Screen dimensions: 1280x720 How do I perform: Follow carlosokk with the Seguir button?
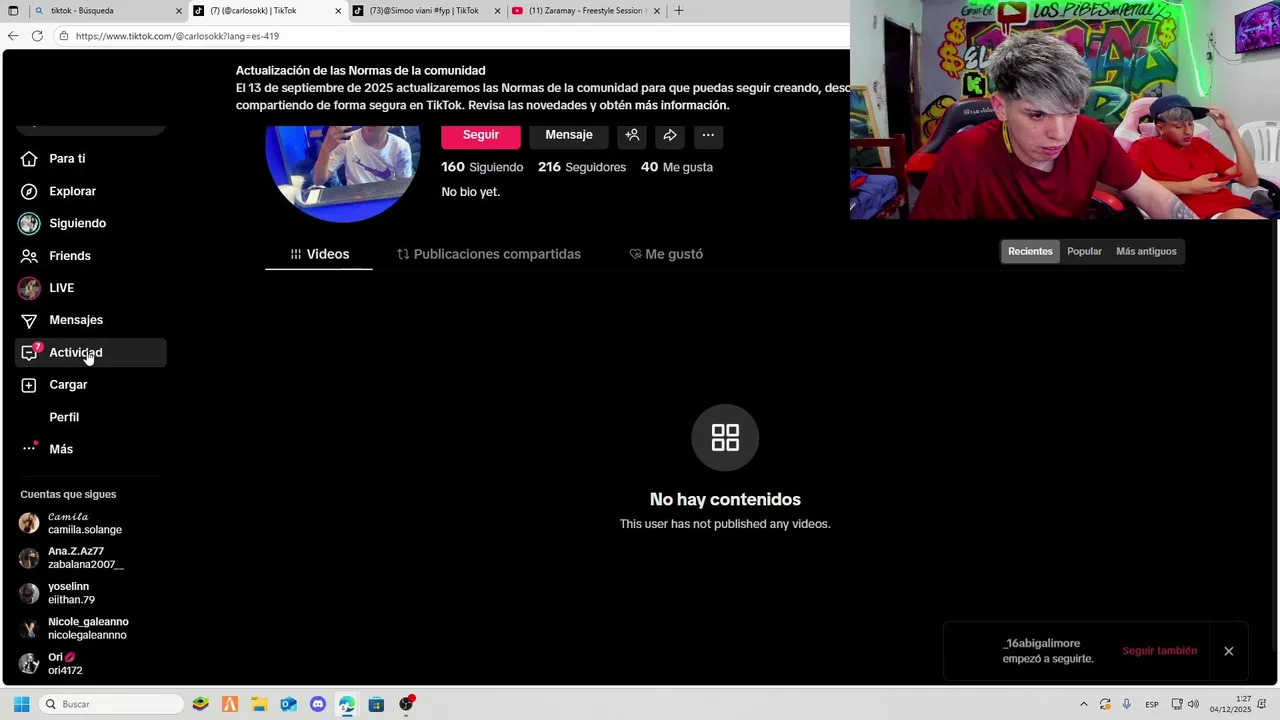click(x=481, y=135)
